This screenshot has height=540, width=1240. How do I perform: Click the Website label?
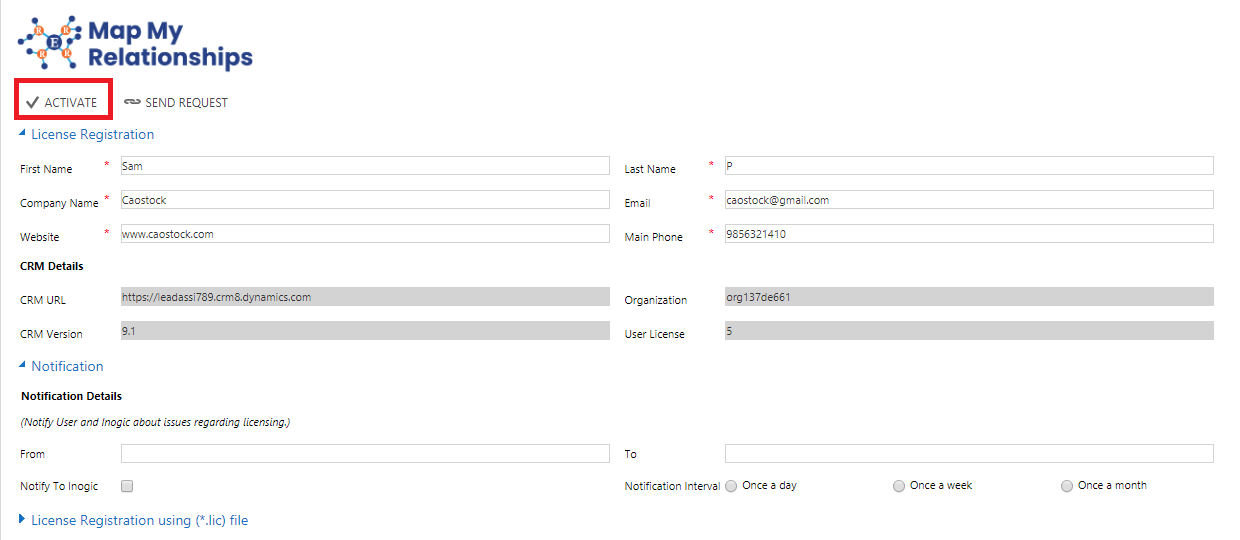click(x=40, y=237)
